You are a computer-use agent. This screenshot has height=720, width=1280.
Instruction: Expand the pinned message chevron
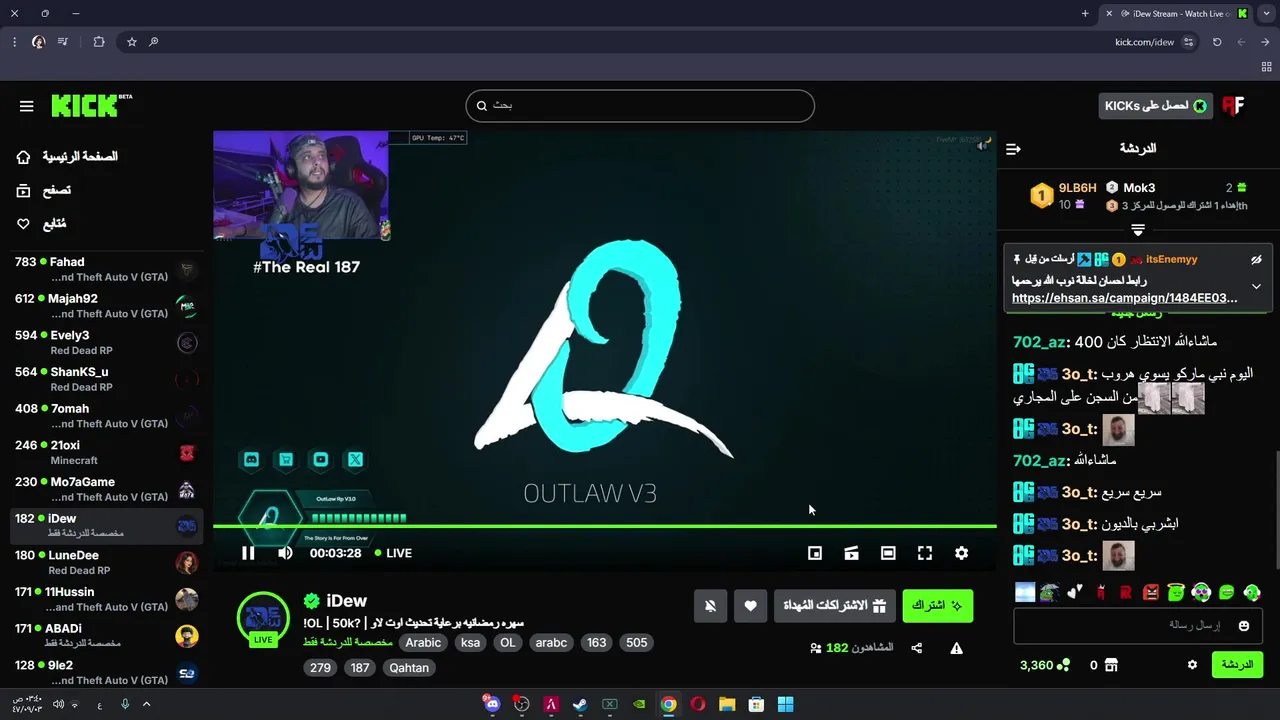pos(1256,286)
